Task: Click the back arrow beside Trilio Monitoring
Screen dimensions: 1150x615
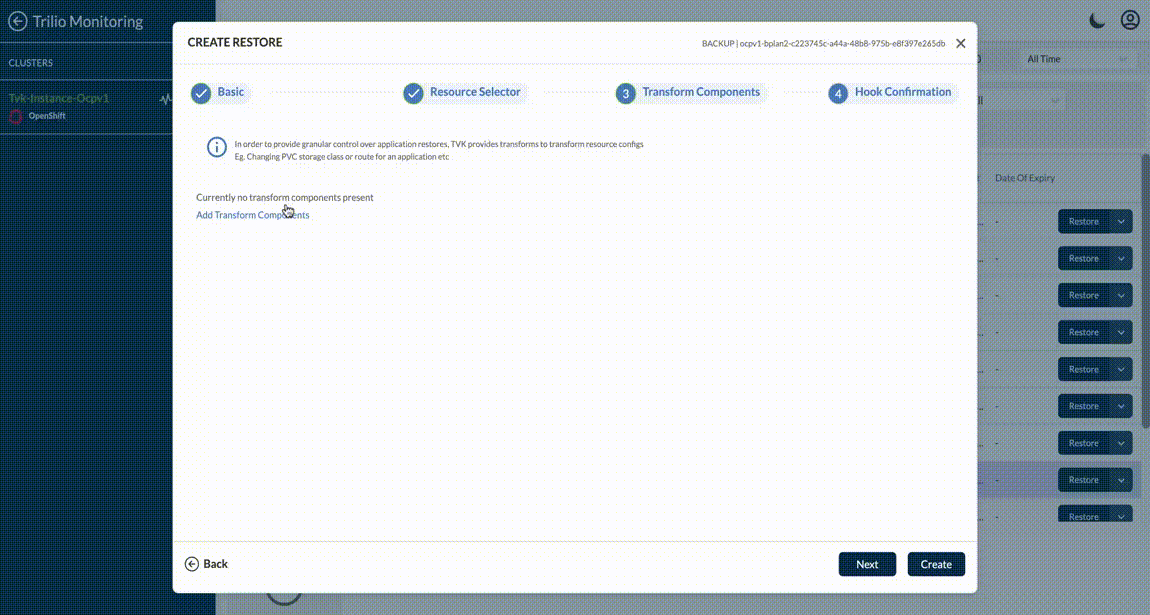Action: [x=17, y=21]
